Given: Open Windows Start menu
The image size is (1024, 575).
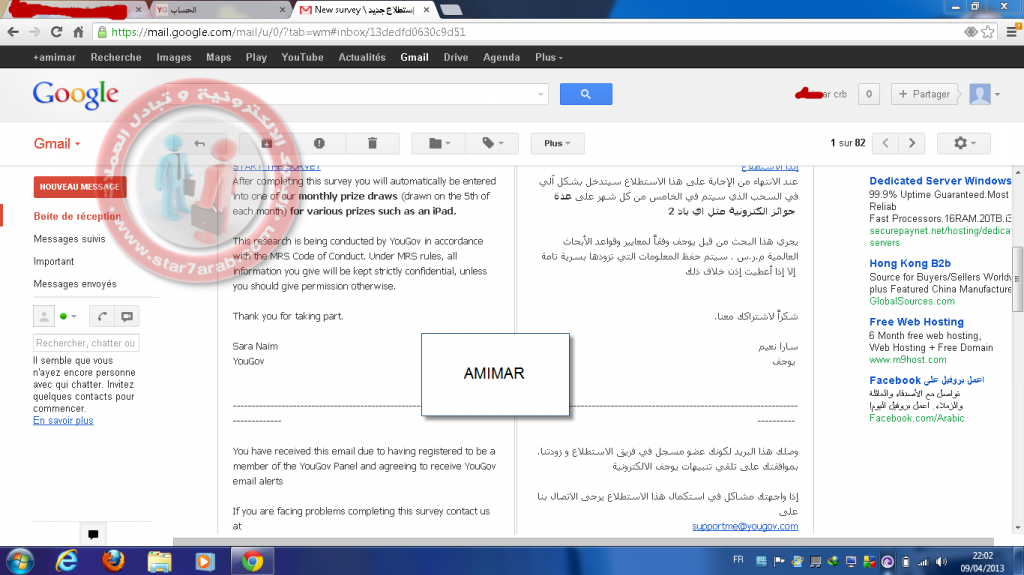Looking at the screenshot, I should tap(20, 561).
